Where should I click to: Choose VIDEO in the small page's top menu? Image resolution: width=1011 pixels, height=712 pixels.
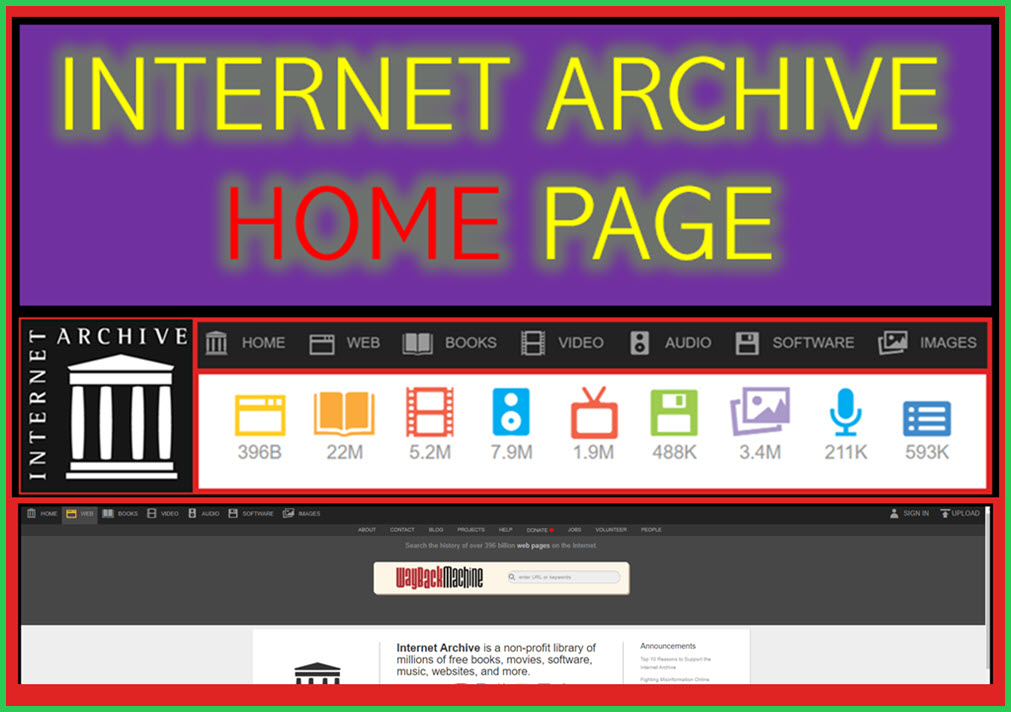pos(163,513)
